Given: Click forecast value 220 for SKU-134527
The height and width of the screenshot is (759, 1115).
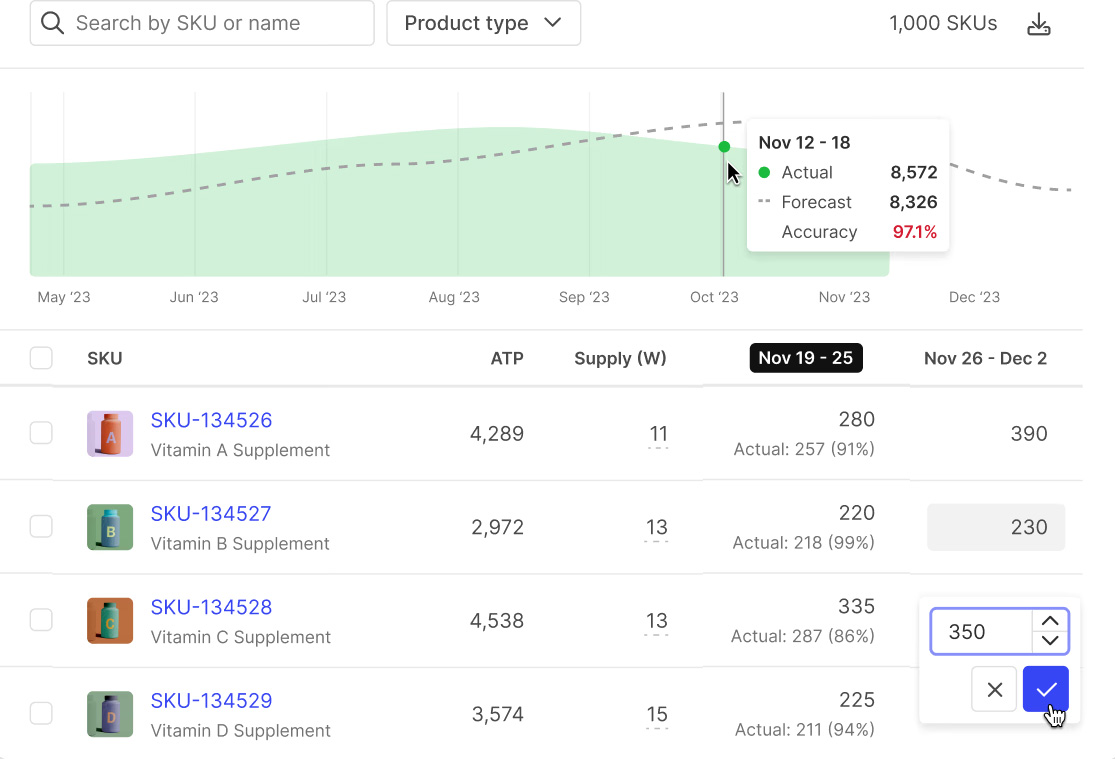Looking at the screenshot, I should 856,513.
